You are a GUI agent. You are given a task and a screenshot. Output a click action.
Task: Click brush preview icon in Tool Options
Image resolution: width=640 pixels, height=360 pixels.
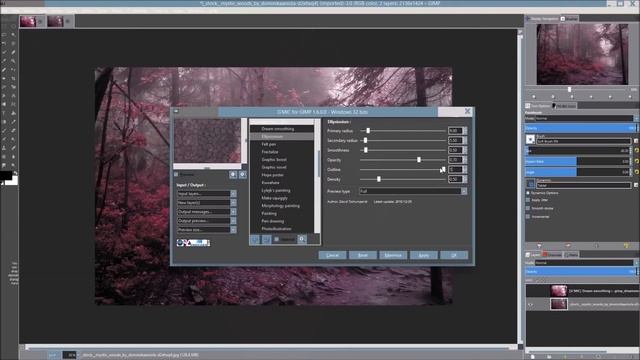coord(530,140)
